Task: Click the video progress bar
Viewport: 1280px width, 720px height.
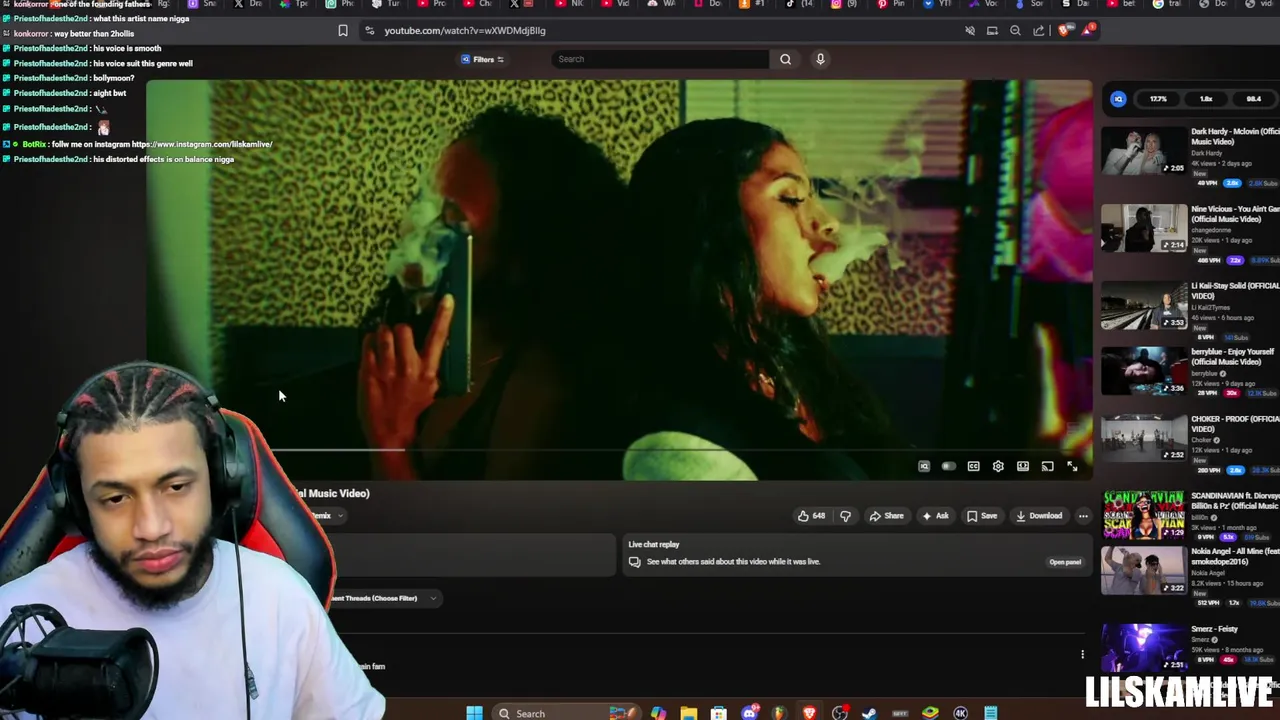Action: pos(619,450)
